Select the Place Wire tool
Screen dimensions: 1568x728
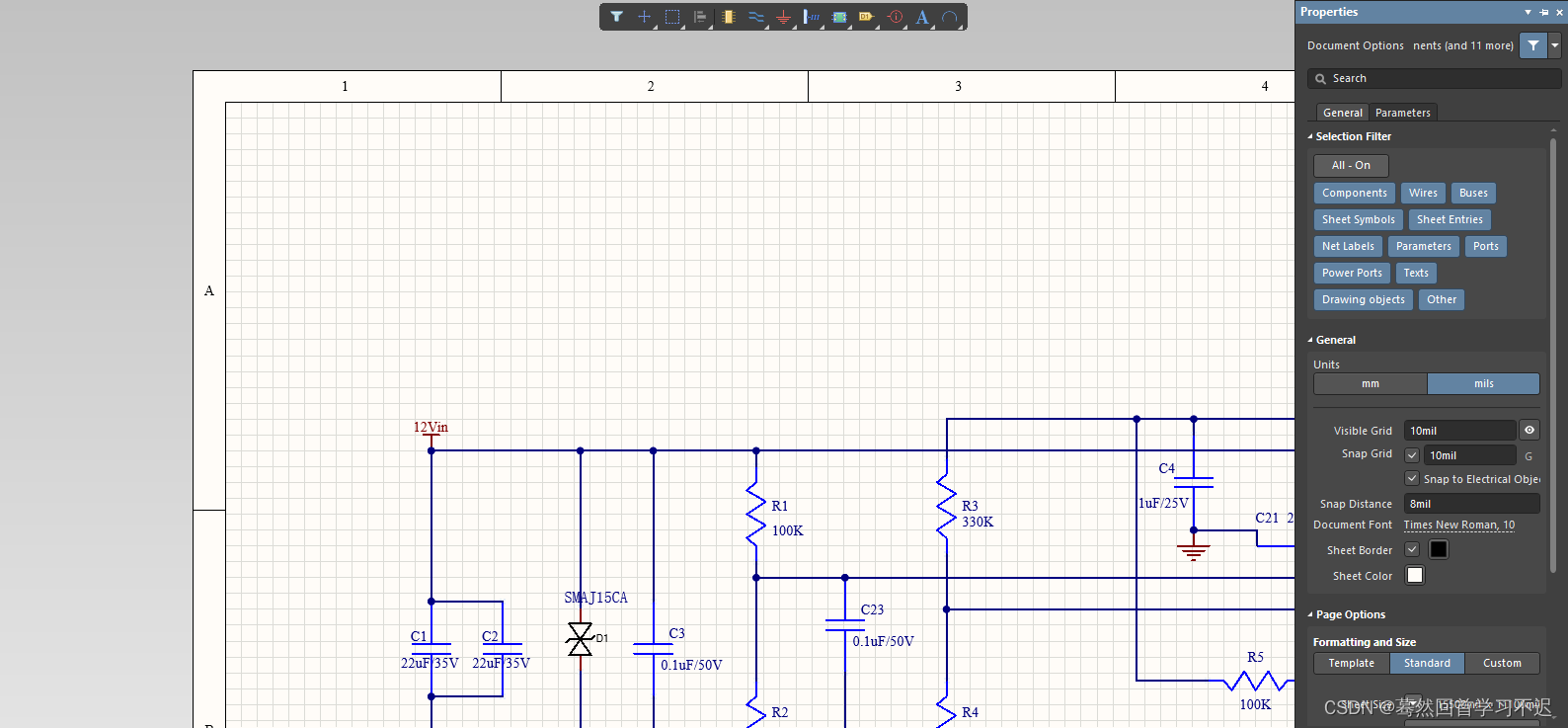[755, 17]
